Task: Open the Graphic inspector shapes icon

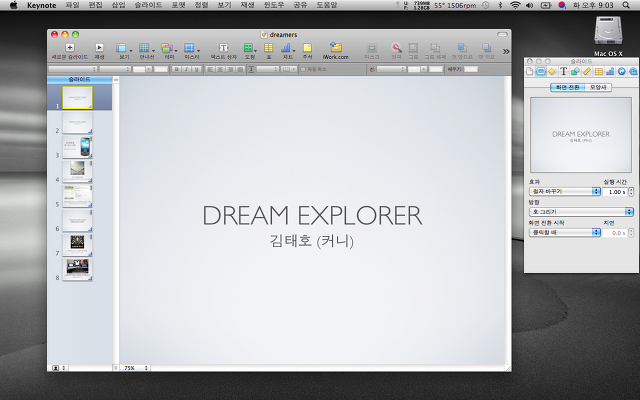Action: tap(575, 72)
